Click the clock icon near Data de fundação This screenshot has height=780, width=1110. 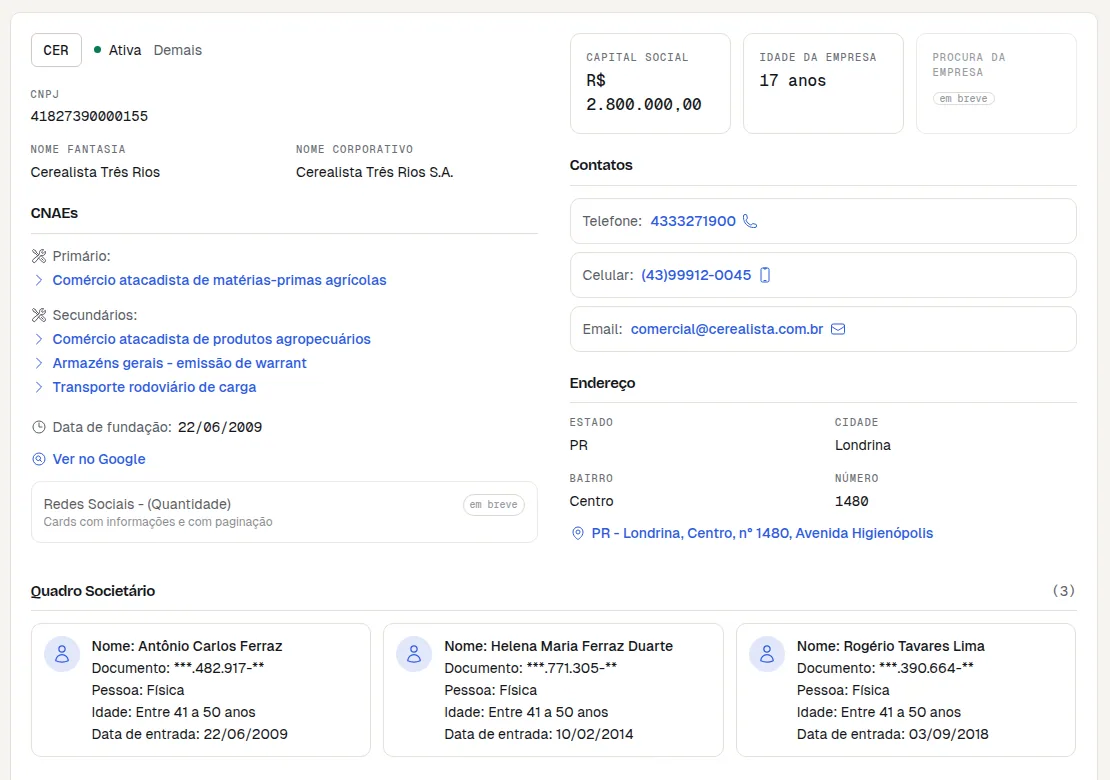click(39, 428)
